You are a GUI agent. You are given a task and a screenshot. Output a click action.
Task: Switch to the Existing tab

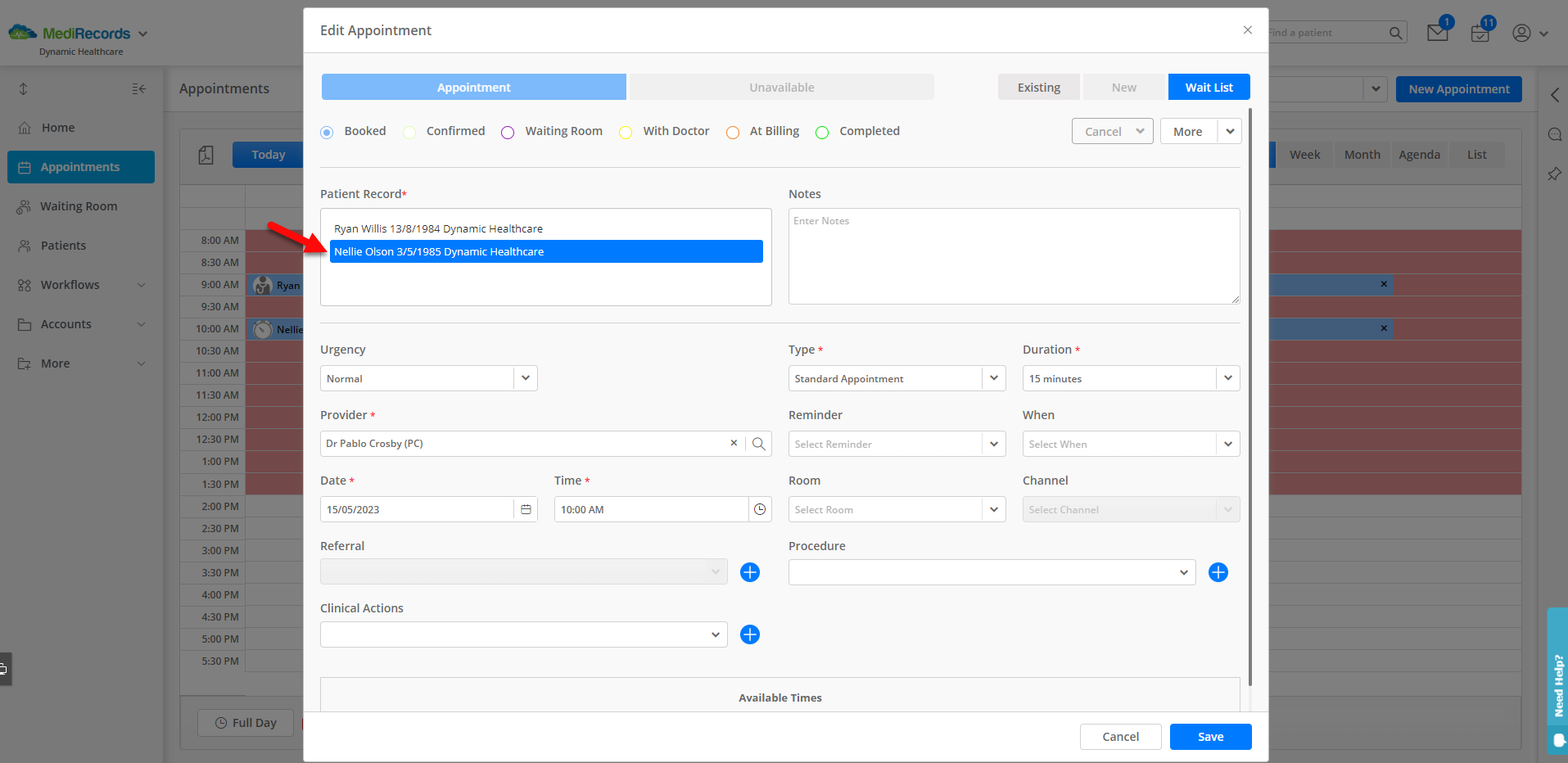[1038, 87]
